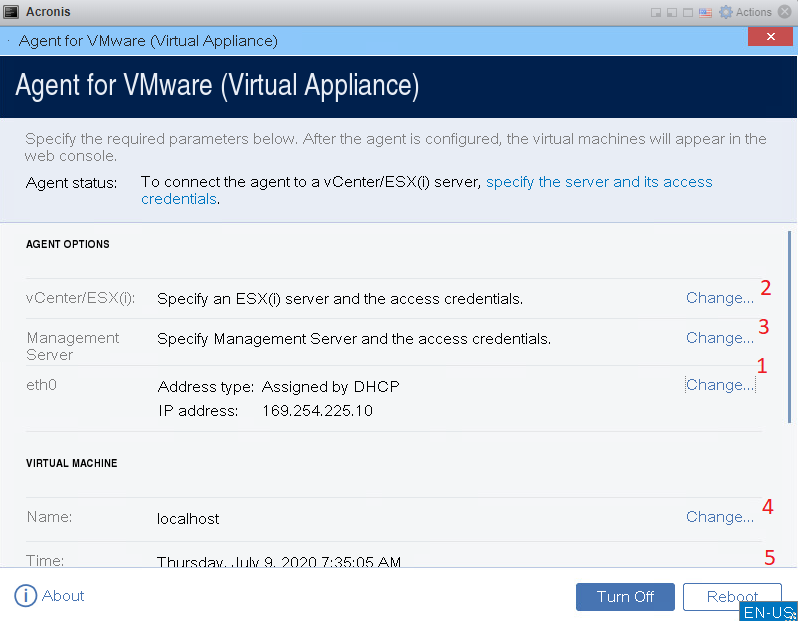Open the Actions gear menu

pos(746,12)
